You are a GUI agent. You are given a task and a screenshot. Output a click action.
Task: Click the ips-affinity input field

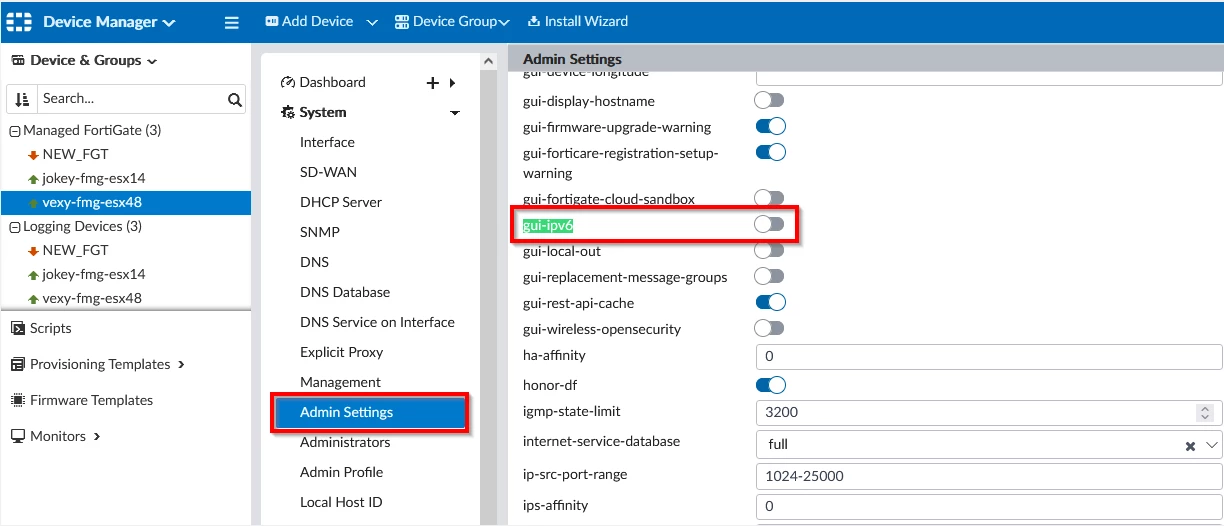coord(989,506)
